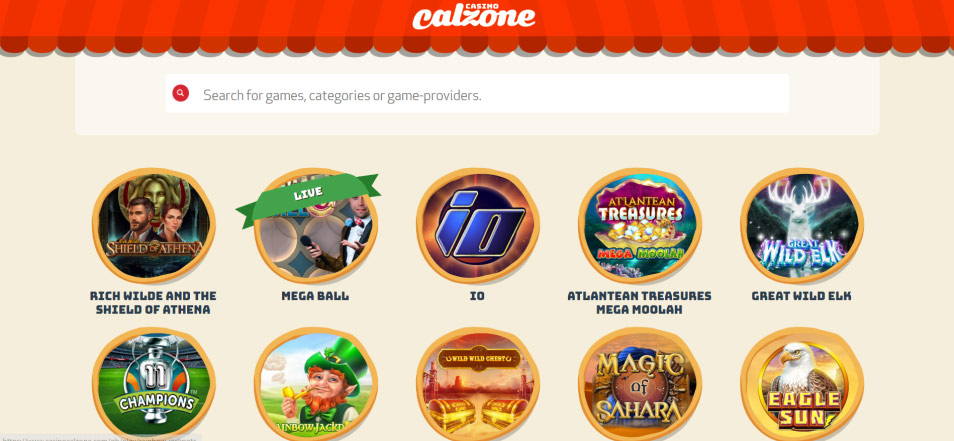Viewport: 954px width, 441px height.
Task: Launch the 11 Champions football game icon
Action: tap(153, 384)
